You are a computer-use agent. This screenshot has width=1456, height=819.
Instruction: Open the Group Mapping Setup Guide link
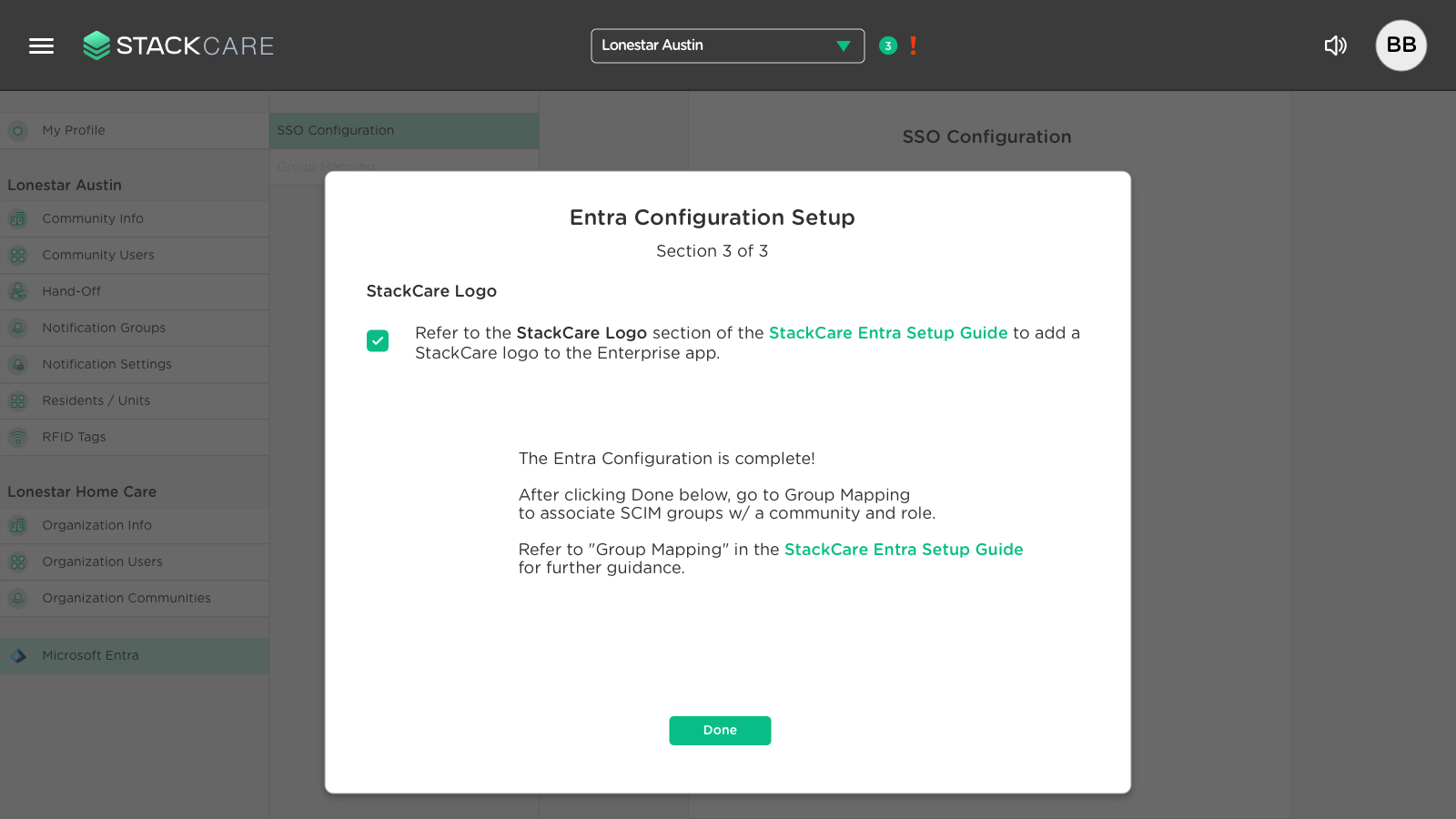[x=904, y=550]
